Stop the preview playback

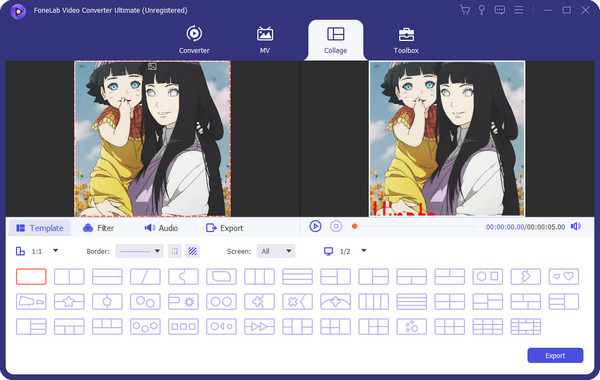coord(336,226)
